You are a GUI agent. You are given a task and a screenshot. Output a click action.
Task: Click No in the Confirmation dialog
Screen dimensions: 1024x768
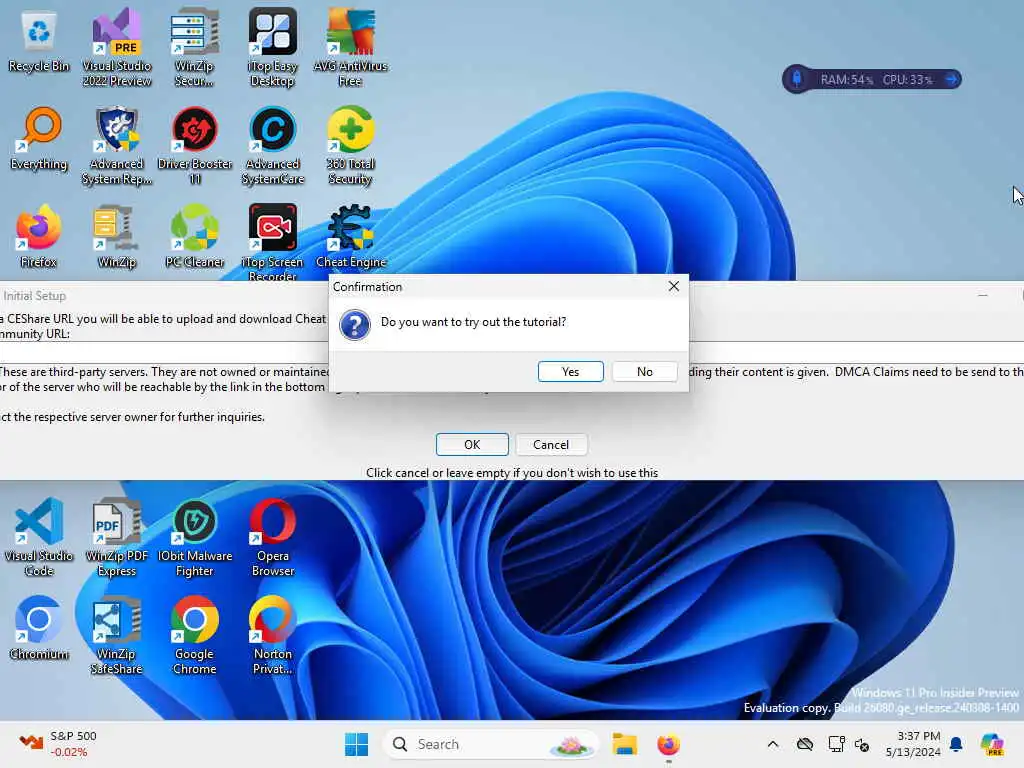[x=645, y=372]
